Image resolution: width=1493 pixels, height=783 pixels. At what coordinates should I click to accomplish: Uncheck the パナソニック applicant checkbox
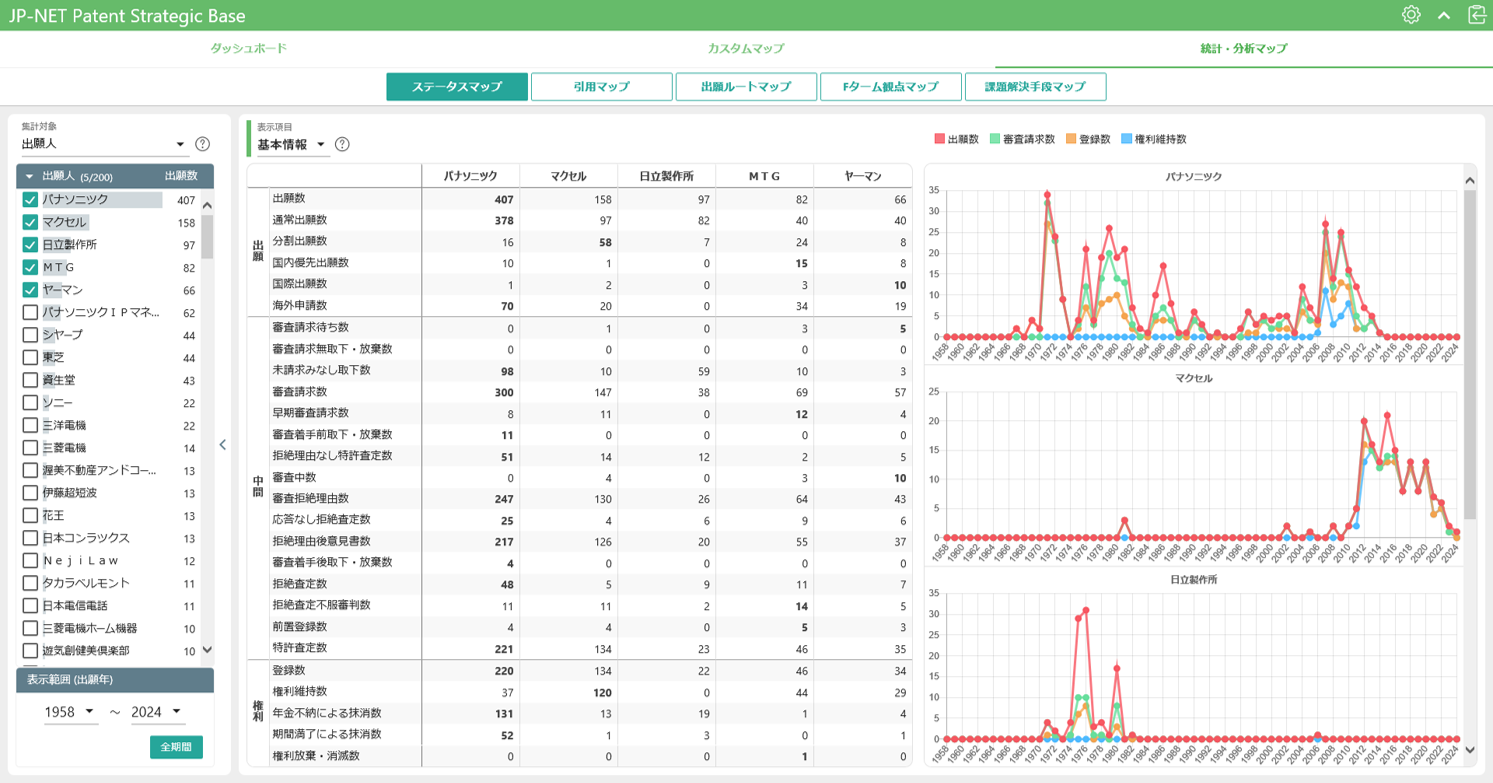30,200
